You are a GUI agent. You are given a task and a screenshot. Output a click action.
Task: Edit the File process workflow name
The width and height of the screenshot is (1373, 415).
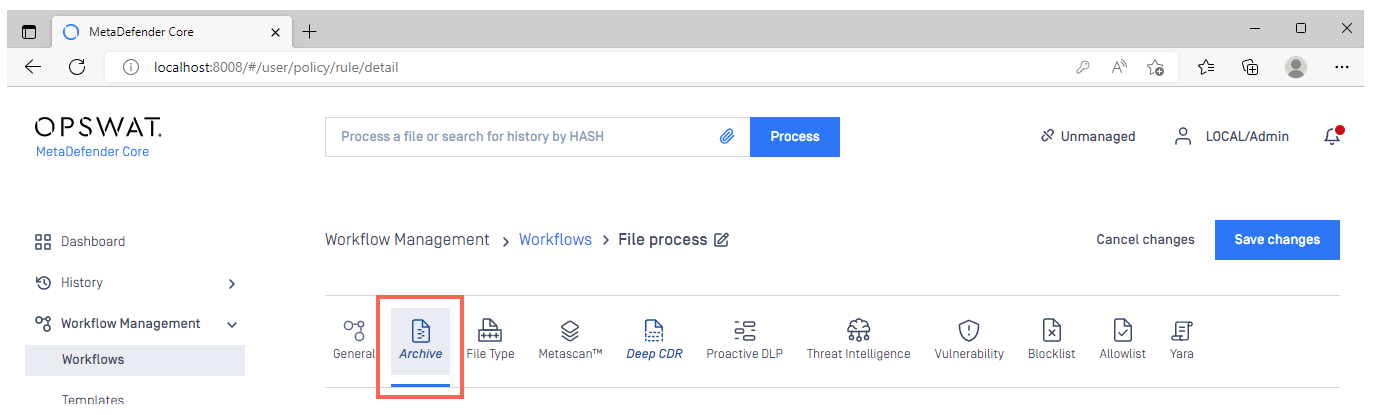[x=722, y=240]
